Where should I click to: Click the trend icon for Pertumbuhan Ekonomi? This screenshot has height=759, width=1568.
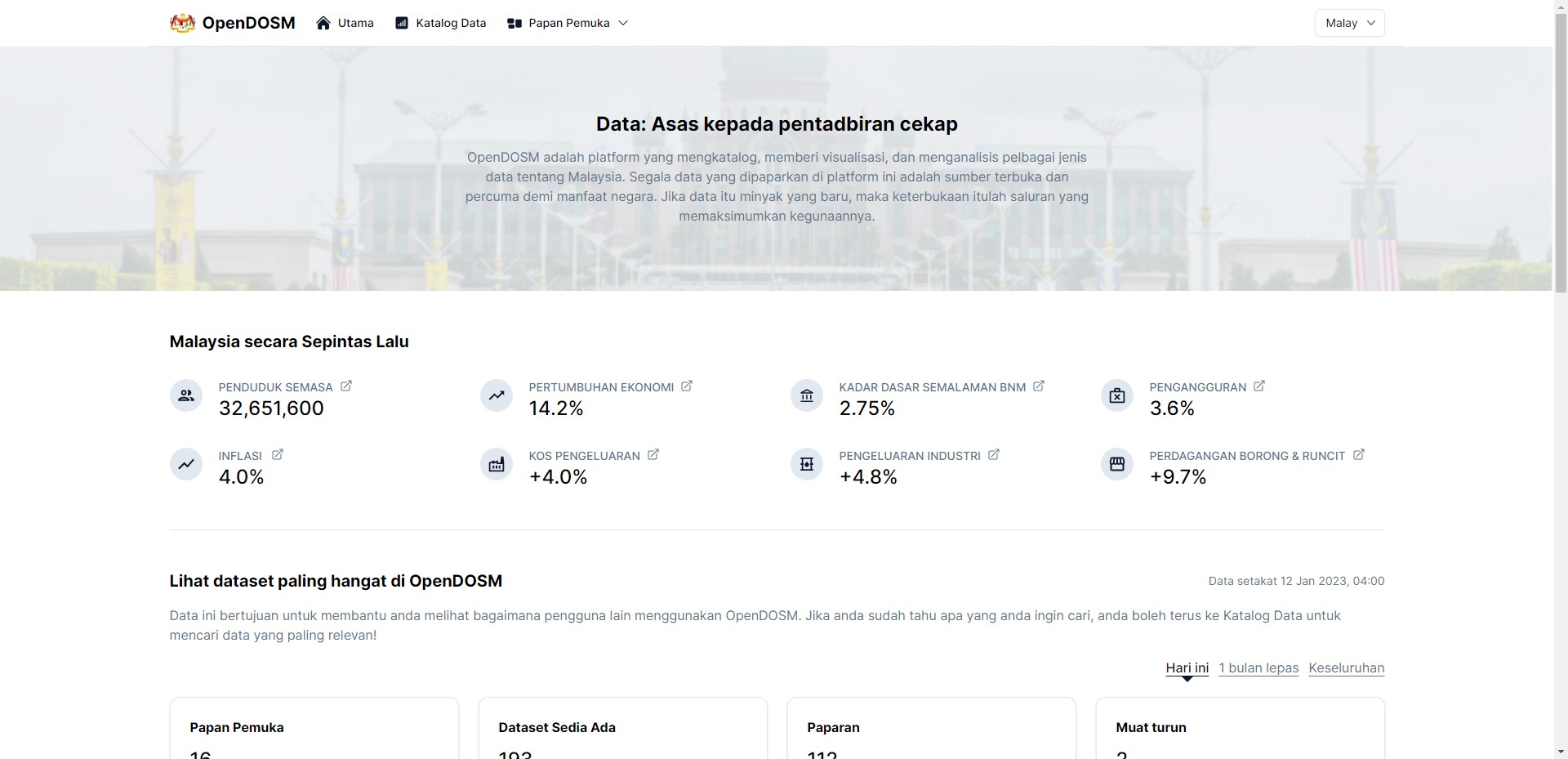497,395
